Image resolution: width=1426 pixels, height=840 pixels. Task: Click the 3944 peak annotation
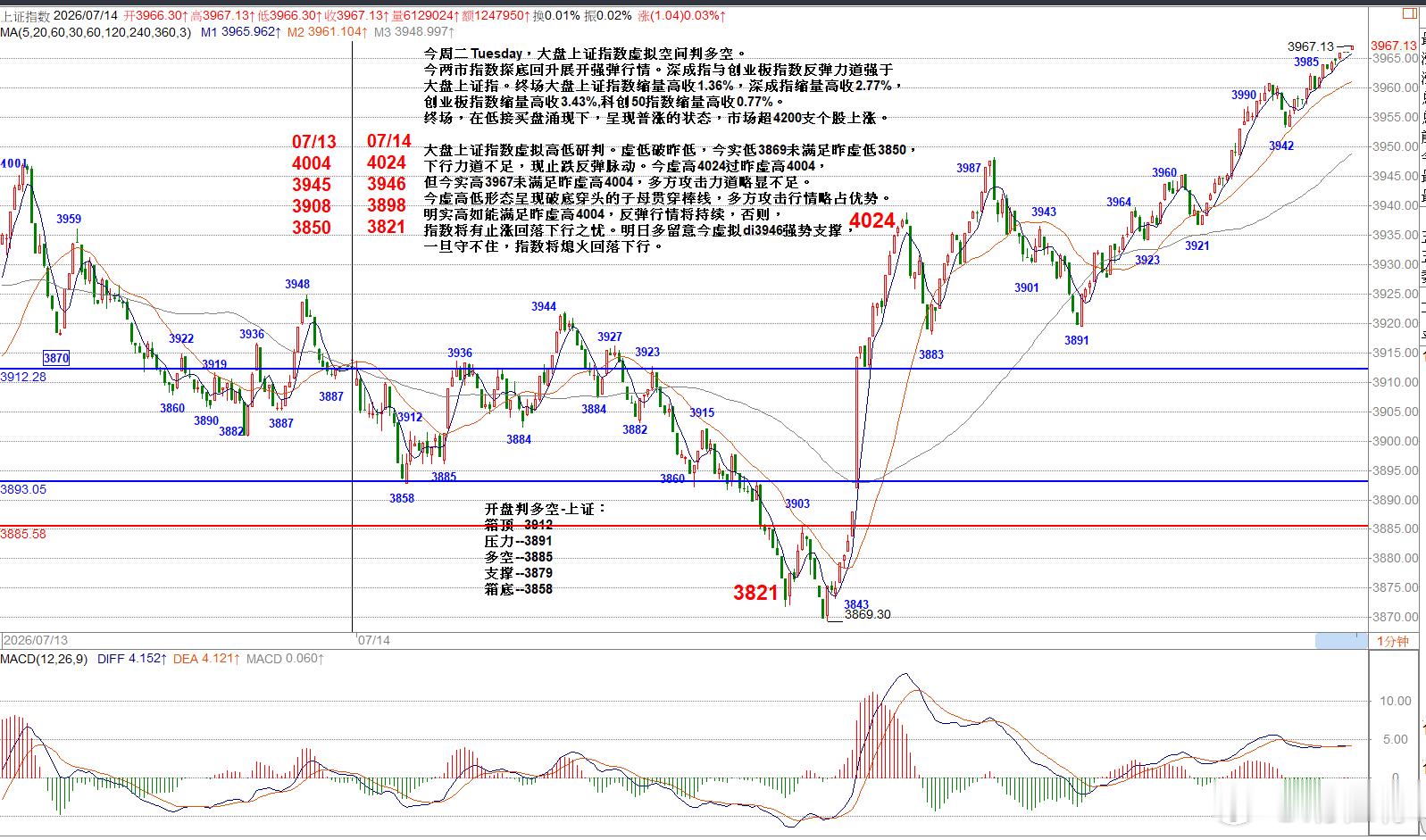[544, 306]
